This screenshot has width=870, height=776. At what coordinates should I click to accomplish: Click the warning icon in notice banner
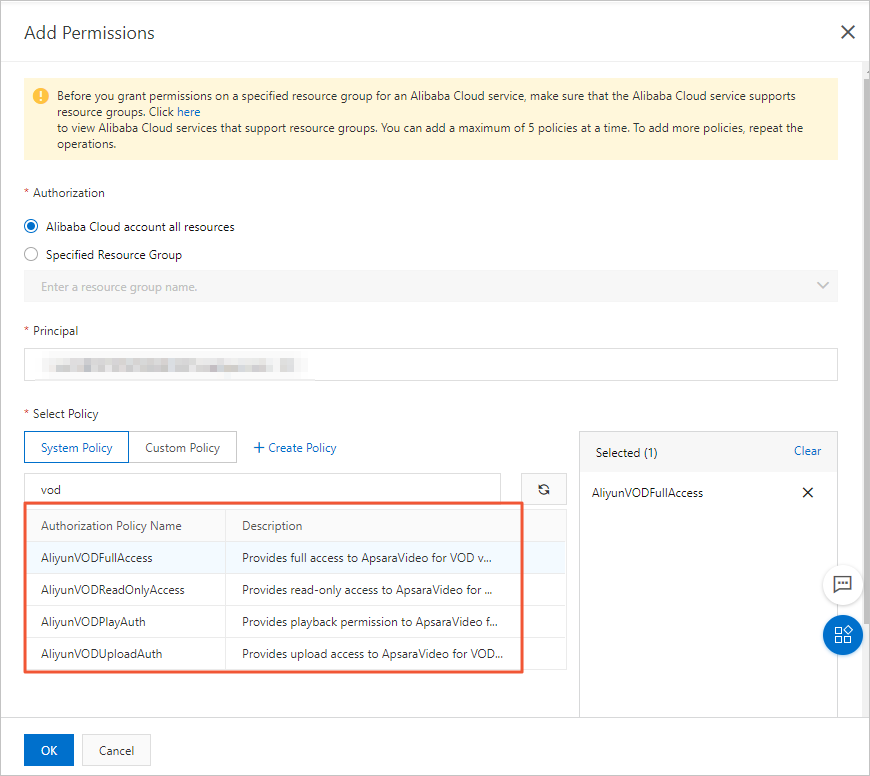click(x=41, y=96)
